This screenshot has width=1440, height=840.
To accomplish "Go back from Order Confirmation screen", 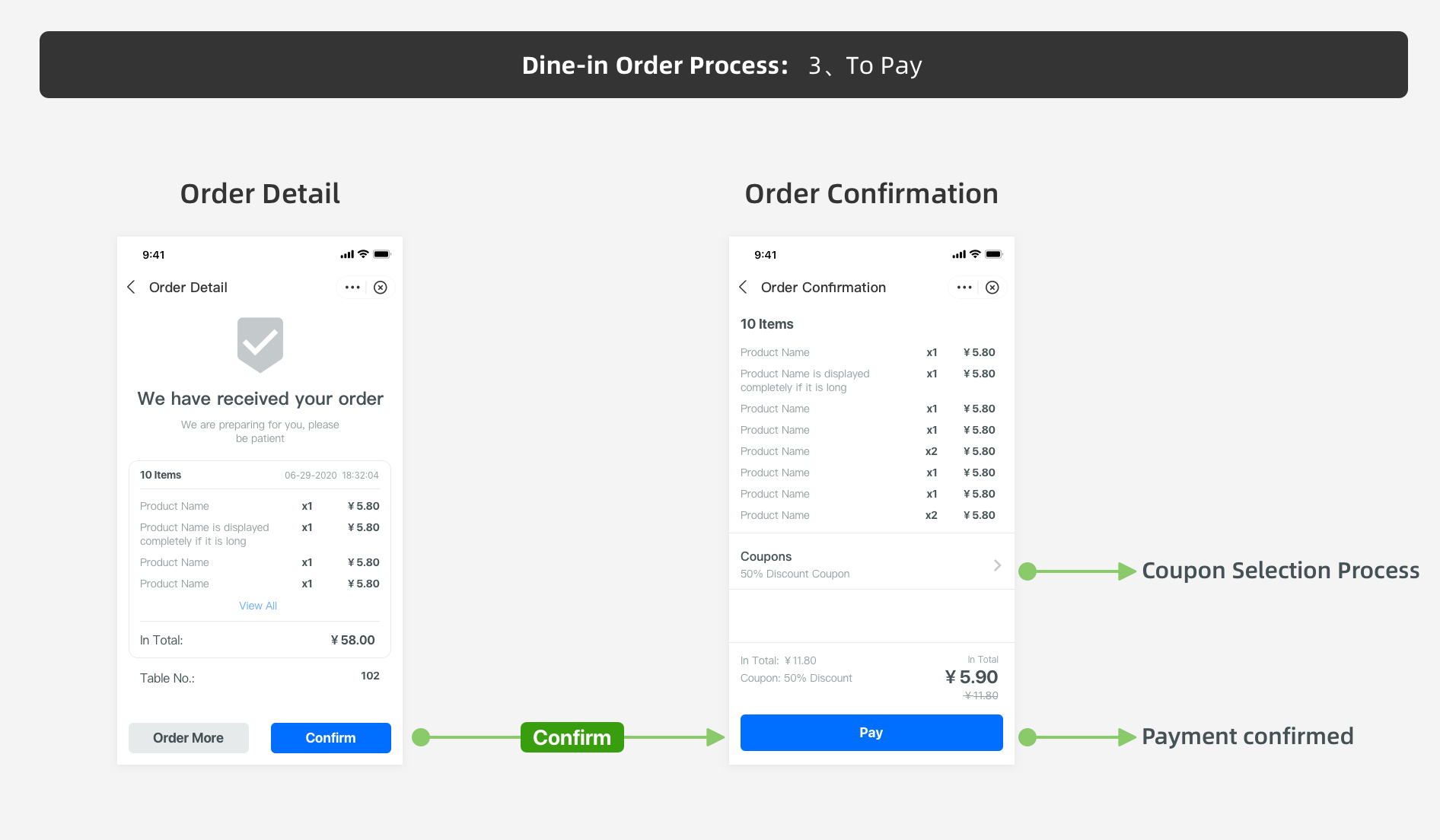I will pyautogui.click(x=744, y=287).
